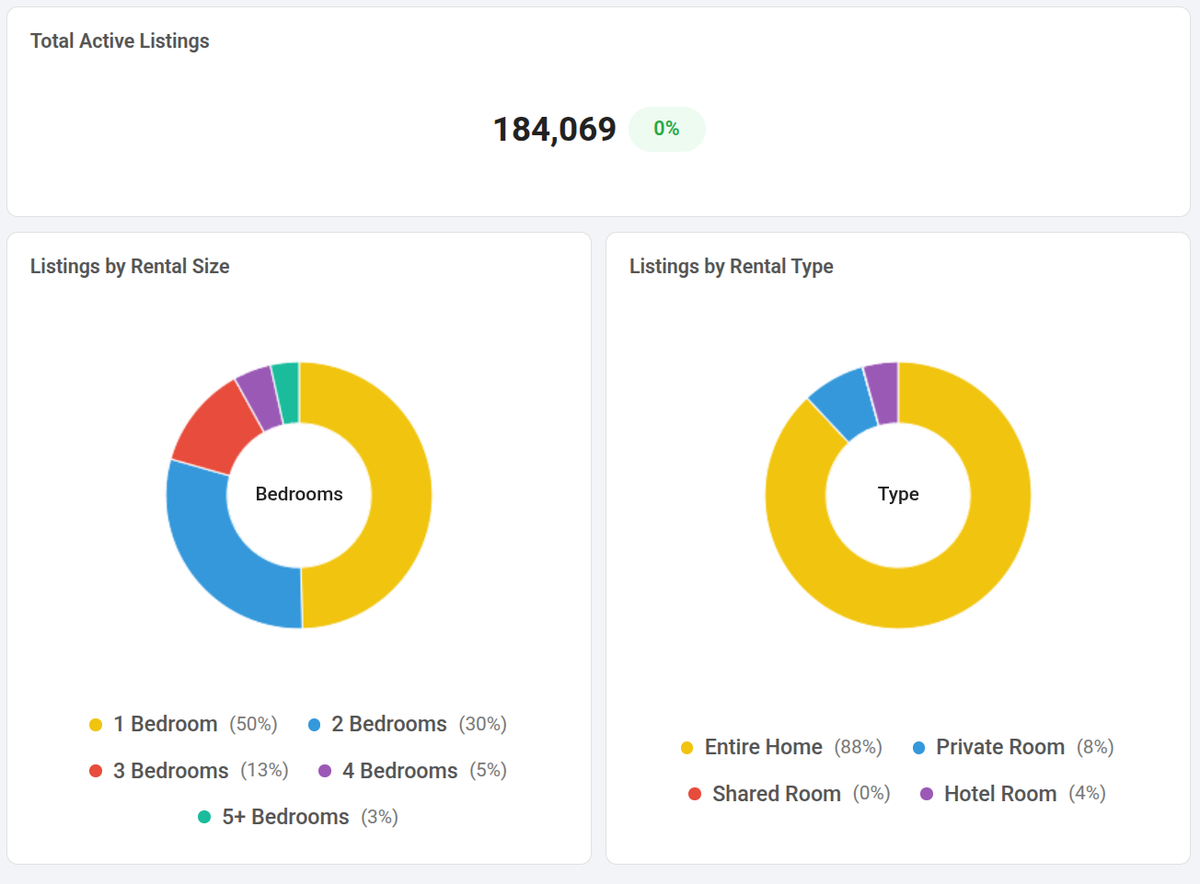1200x884 pixels.
Task: Click the yellow 1 Bedroom donut slice
Action: pyautogui.click(x=400, y=495)
